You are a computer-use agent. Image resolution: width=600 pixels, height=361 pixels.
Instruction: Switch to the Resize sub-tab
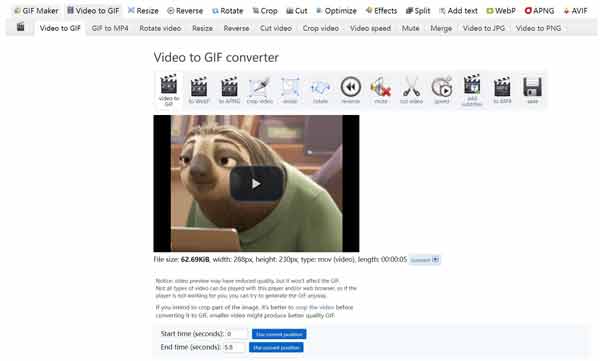click(202, 28)
